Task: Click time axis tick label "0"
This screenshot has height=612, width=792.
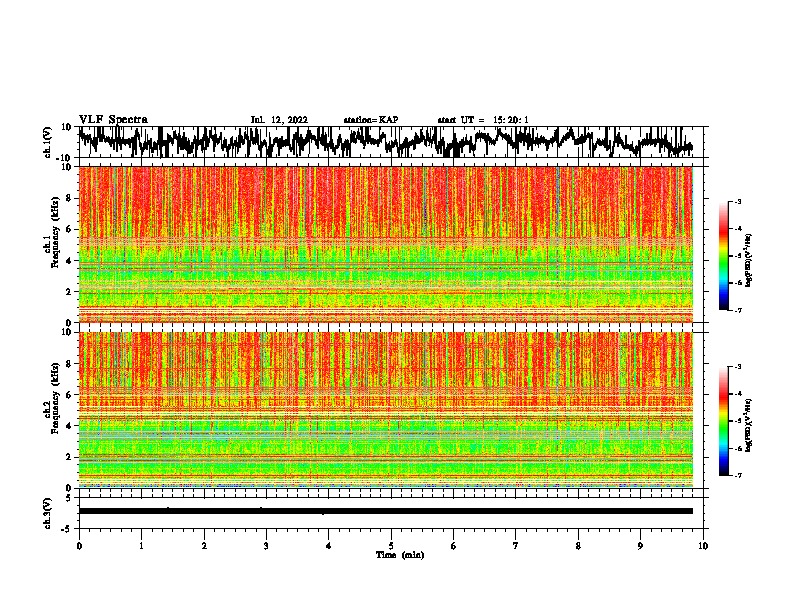Action: (x=79, y=546)
